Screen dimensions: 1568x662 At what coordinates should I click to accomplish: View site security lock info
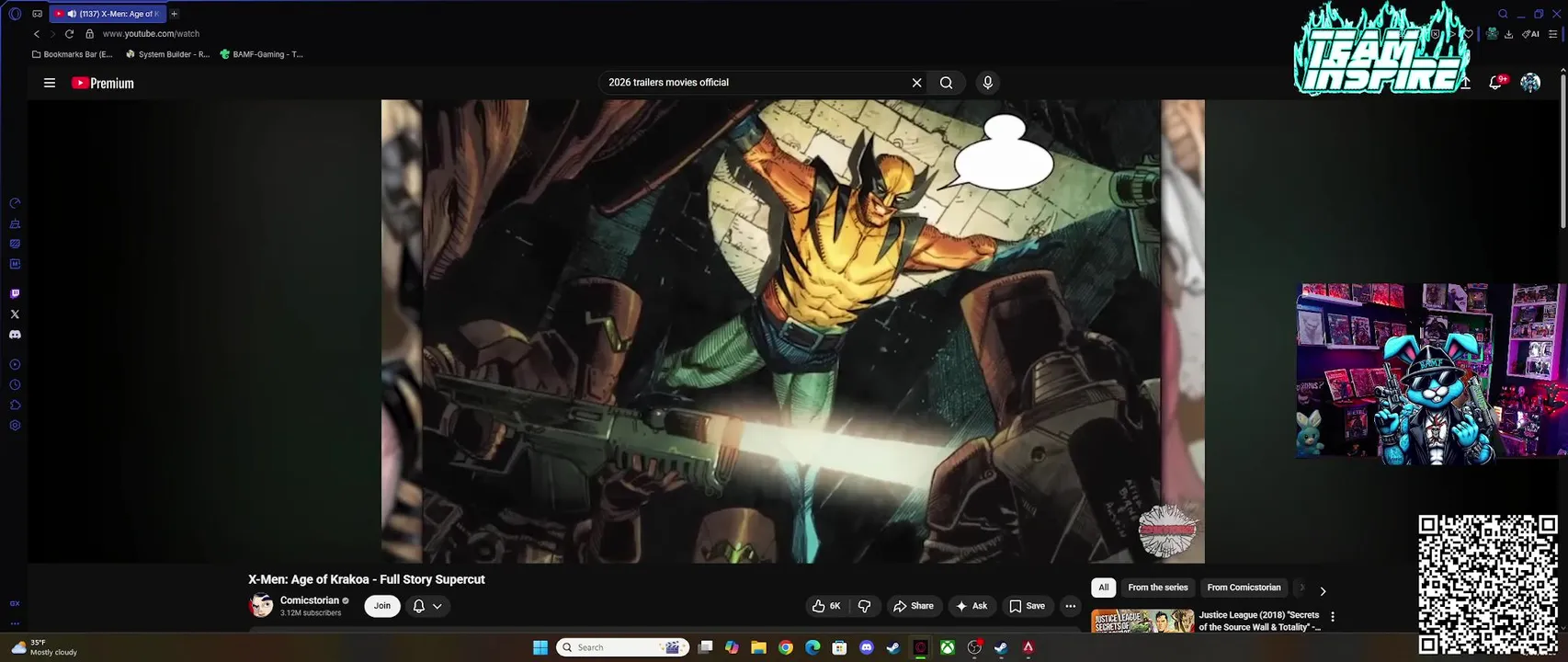(89, 34)
